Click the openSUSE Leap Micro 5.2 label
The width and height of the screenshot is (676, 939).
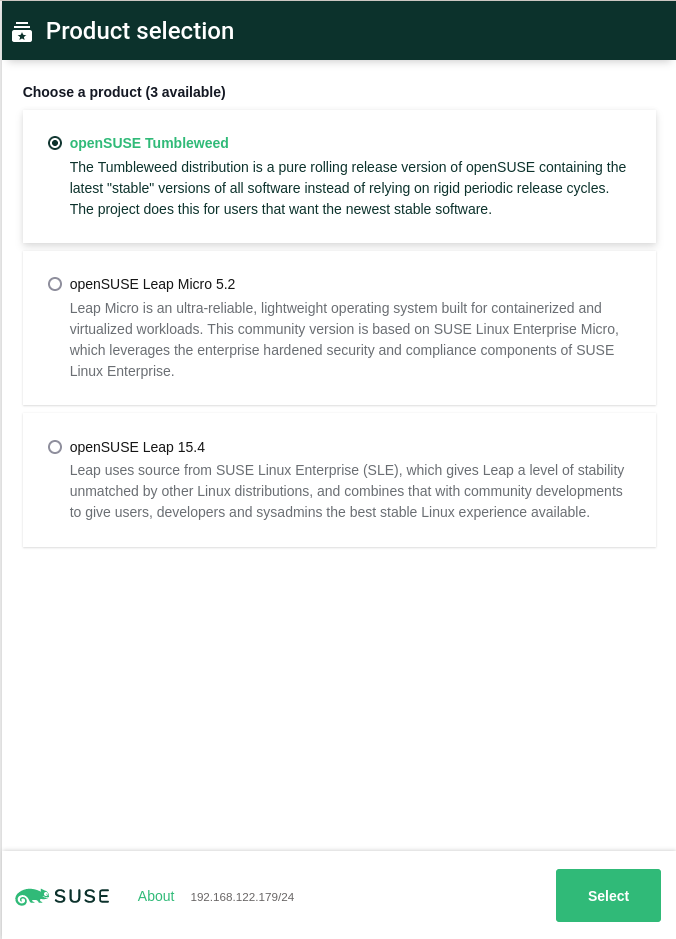tap(152, 284)
